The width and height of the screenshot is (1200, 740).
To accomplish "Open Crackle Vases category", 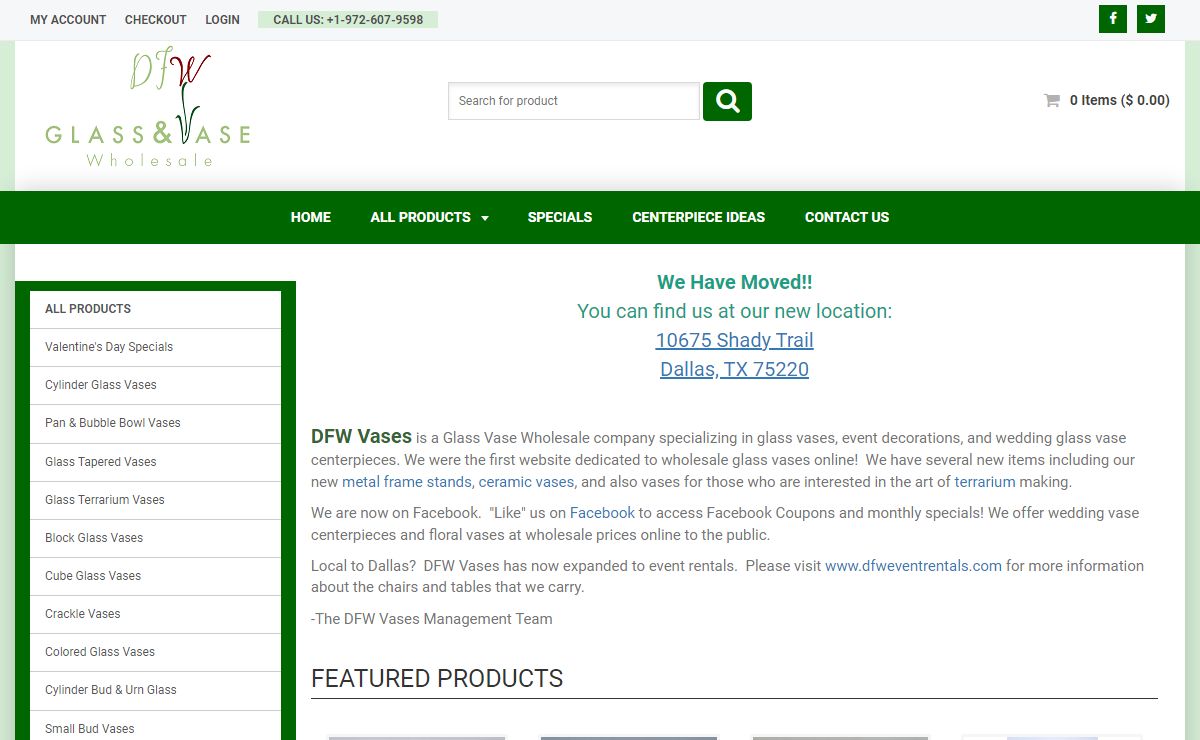I will pos(156,614).
